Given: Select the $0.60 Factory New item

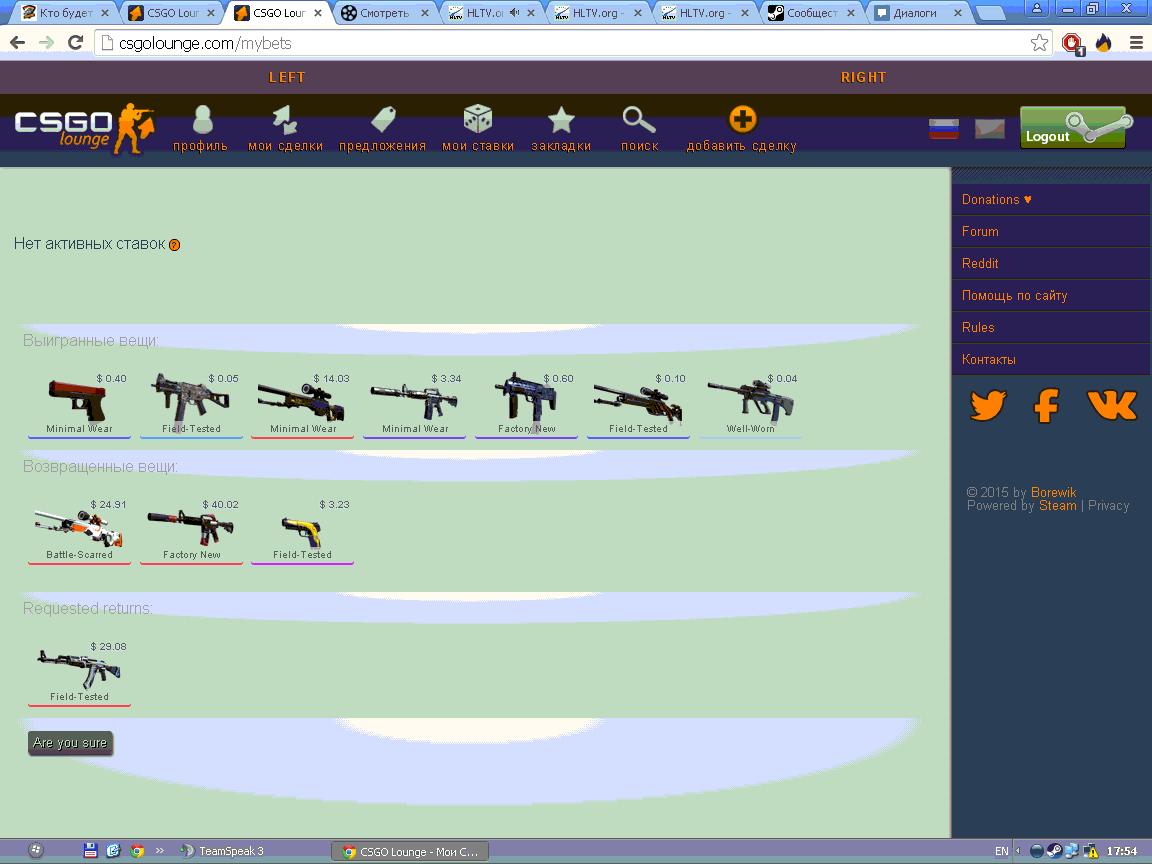Looking at the screenshot, I should (526, 404).
